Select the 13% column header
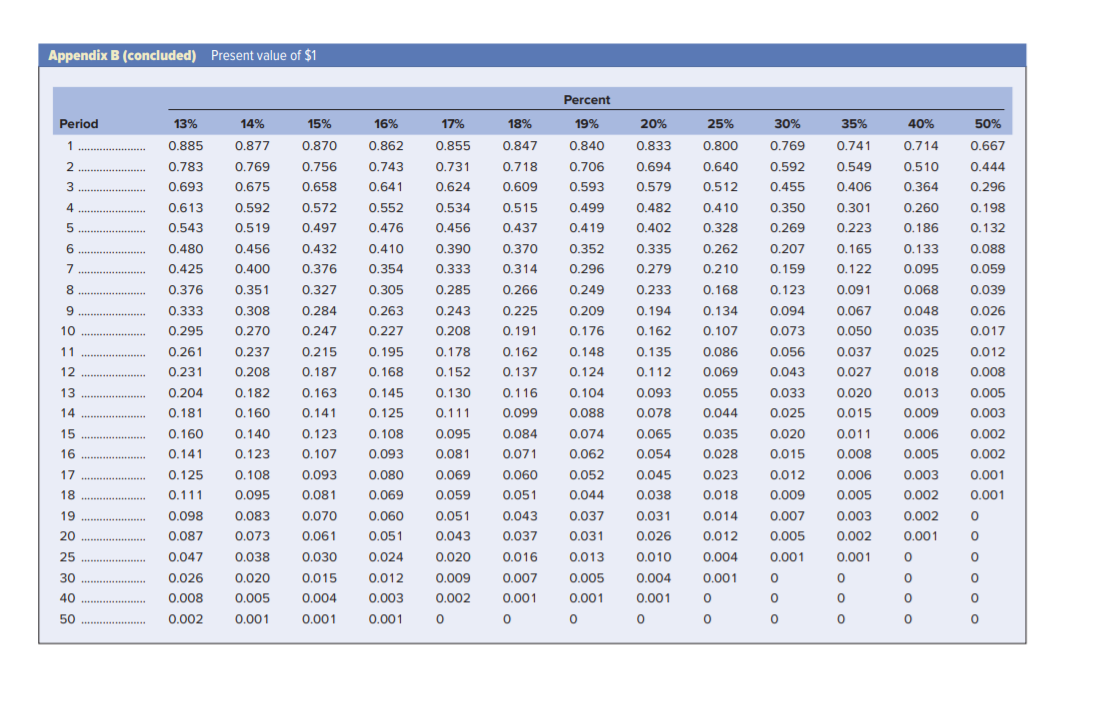 pos(185,124)
